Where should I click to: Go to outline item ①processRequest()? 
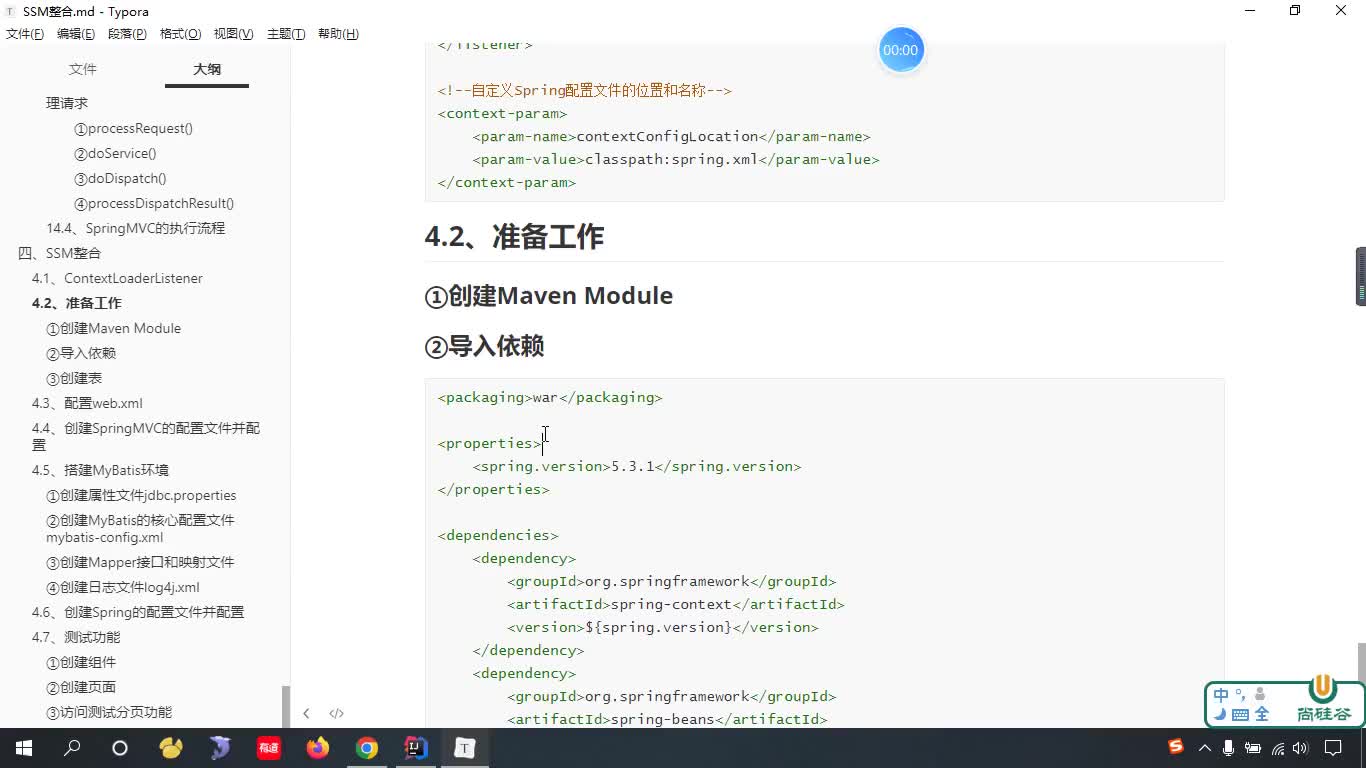133,128
